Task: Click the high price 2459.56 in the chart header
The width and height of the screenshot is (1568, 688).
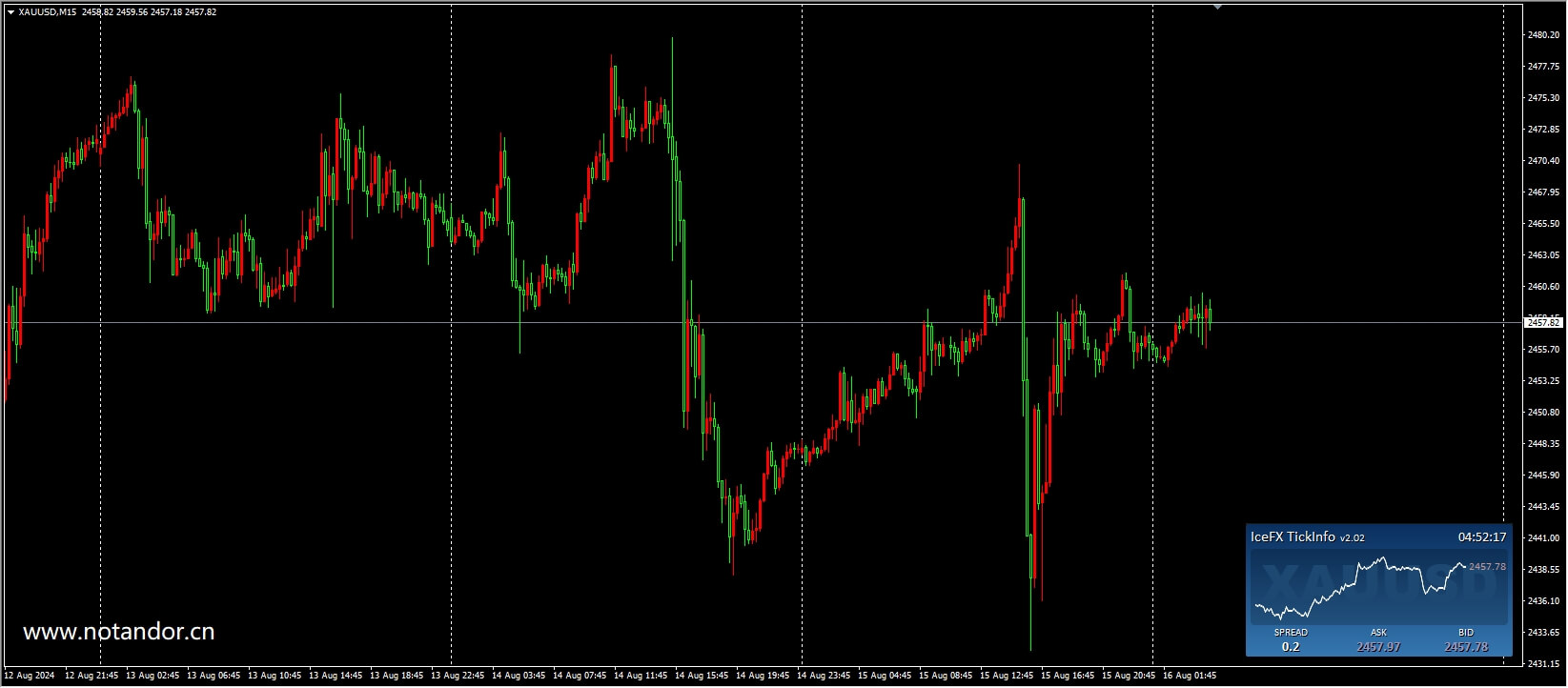Action: point(132,12)
